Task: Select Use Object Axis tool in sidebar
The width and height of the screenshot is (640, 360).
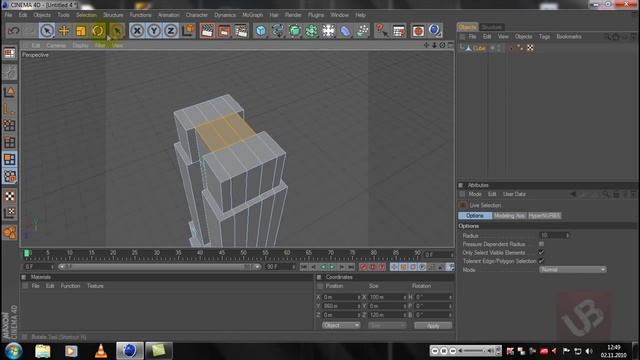Action: [10, 109]
